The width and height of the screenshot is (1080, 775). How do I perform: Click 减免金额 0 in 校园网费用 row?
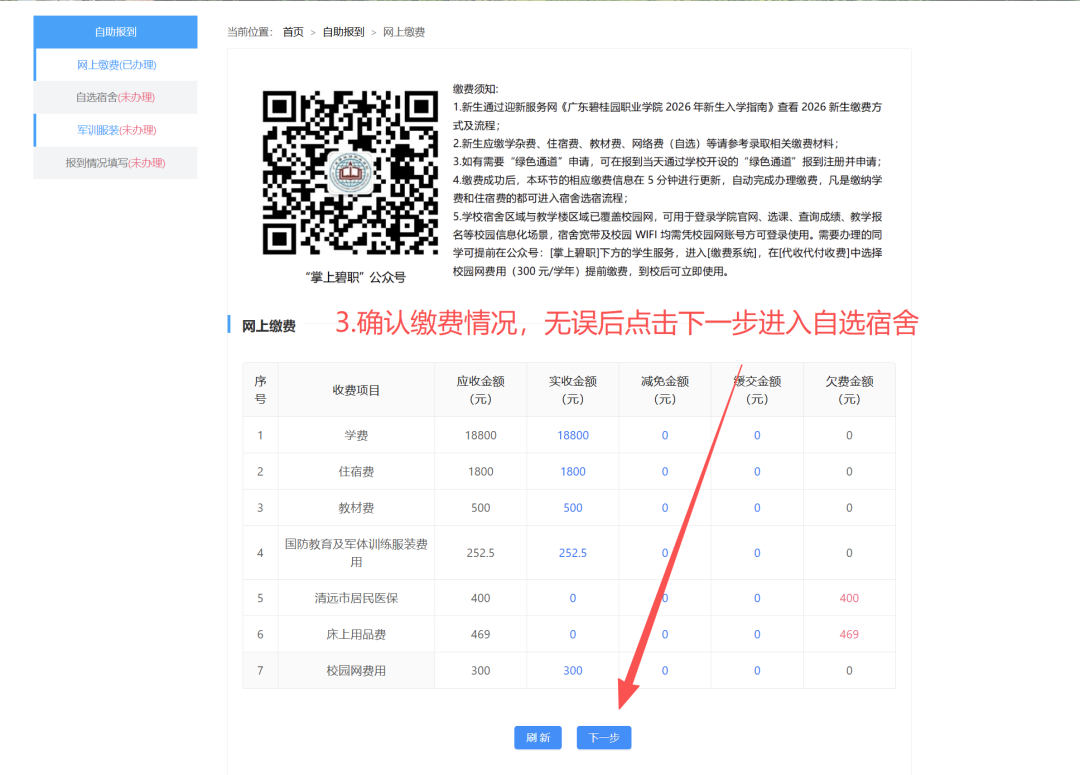(x=665, y=671)
